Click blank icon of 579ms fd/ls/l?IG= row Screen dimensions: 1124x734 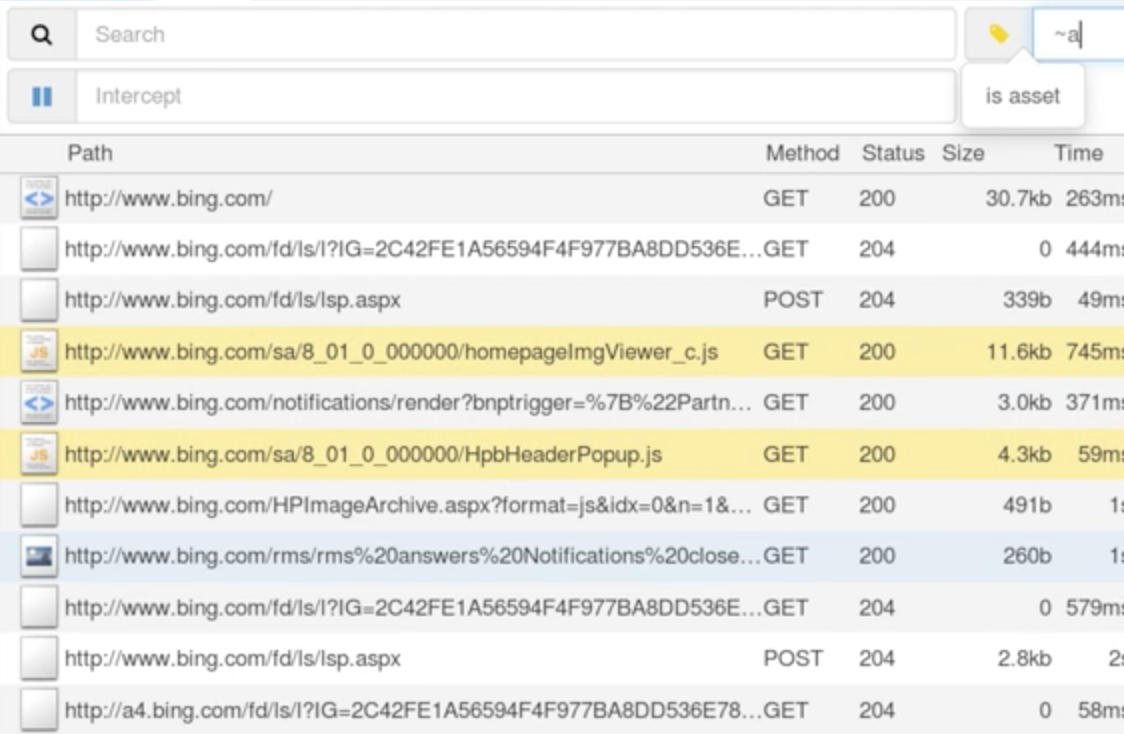(x=39, y=608)
